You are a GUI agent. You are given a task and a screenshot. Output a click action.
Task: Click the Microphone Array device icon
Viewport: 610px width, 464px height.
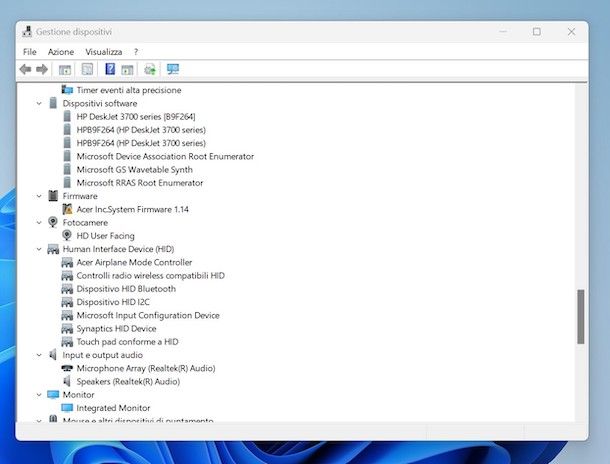[x=67, y=368]
